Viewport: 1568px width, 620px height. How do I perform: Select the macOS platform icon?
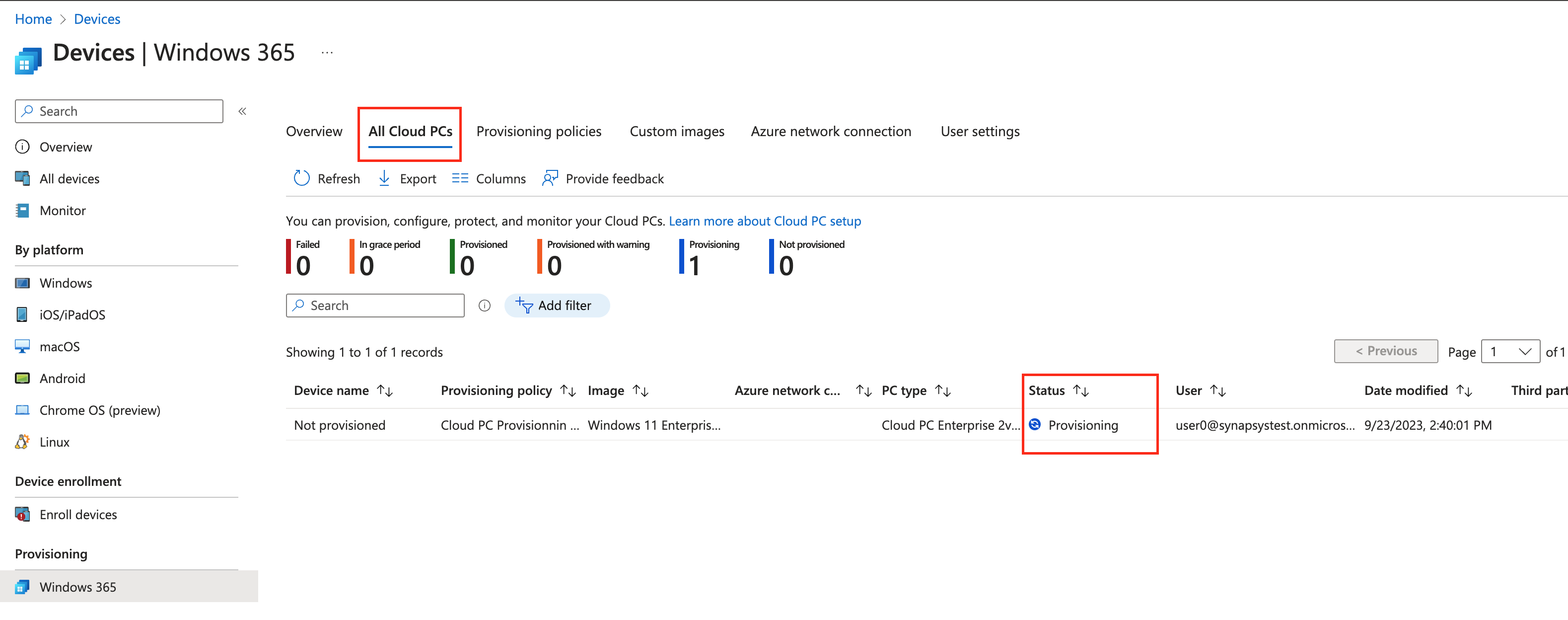pos(22,346)
